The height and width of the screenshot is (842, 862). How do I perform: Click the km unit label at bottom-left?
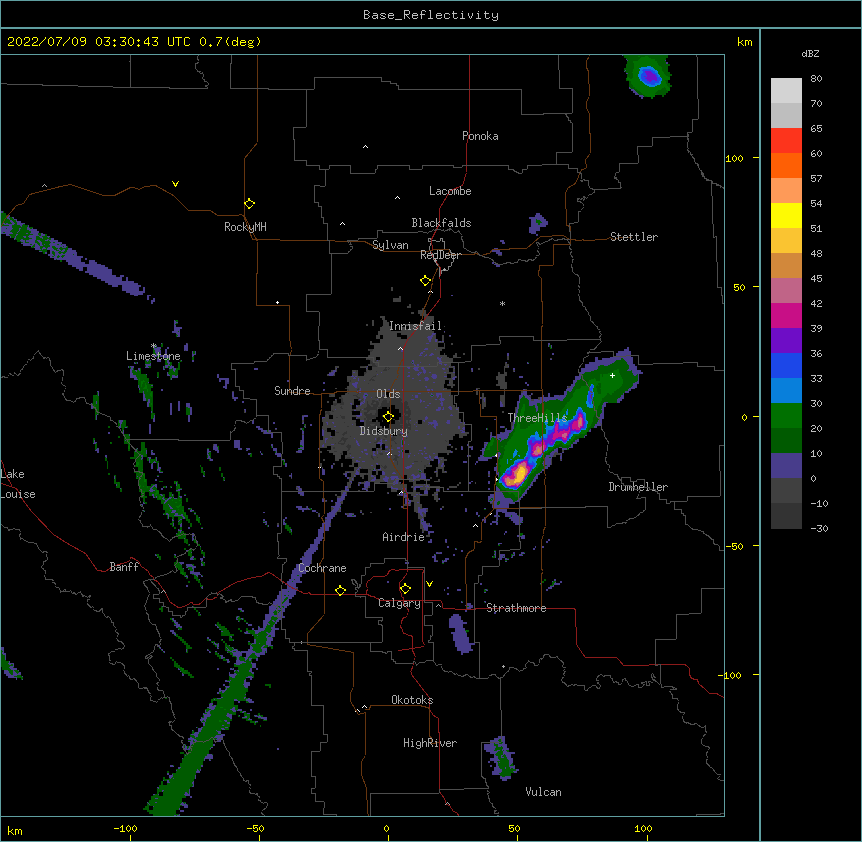click(14, 831)
